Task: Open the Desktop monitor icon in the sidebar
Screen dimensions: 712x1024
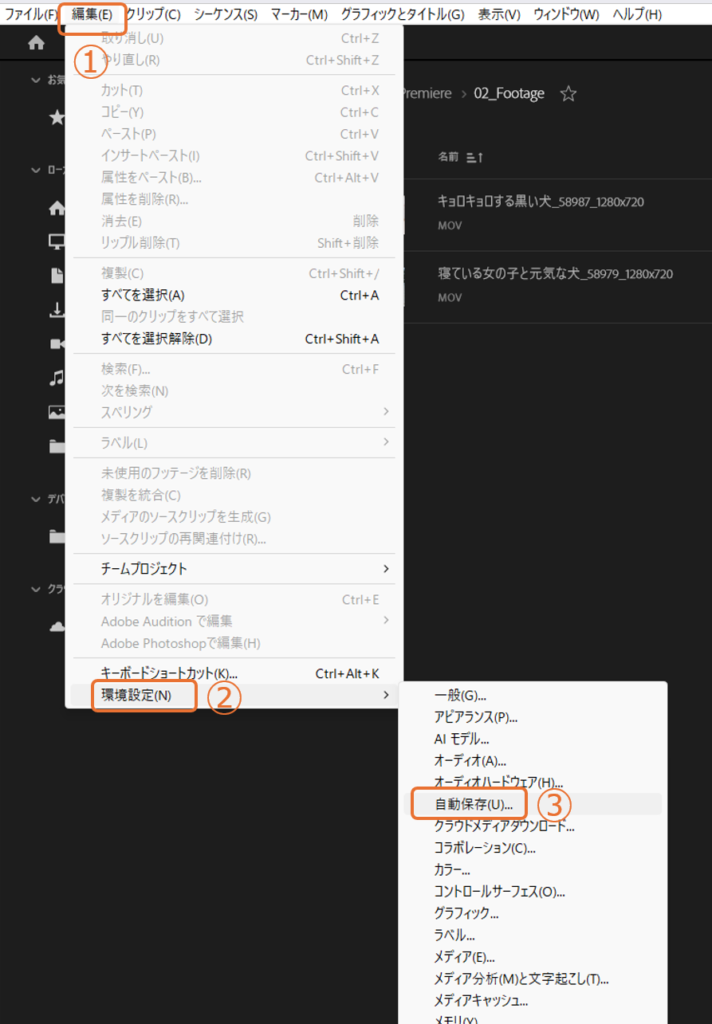Action: click(57, 241)
